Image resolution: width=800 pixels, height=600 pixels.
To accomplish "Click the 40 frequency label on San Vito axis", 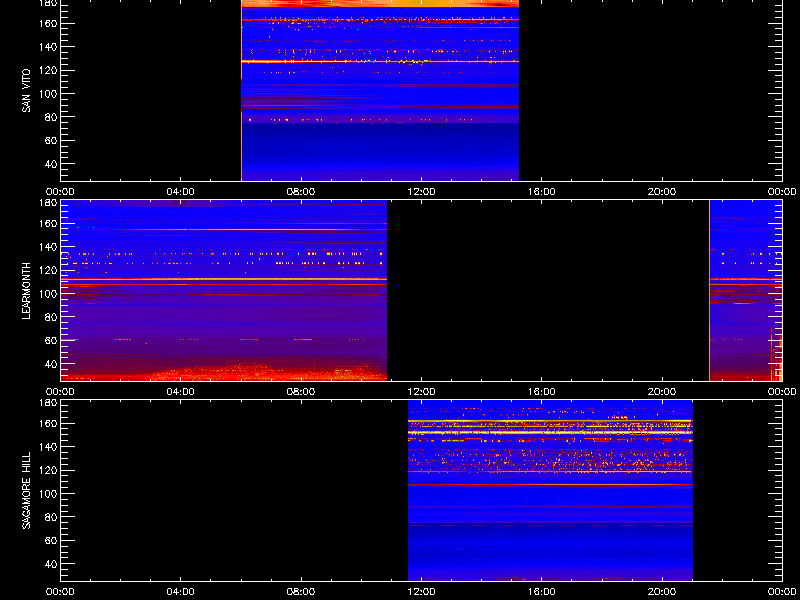I will (49, 164).
